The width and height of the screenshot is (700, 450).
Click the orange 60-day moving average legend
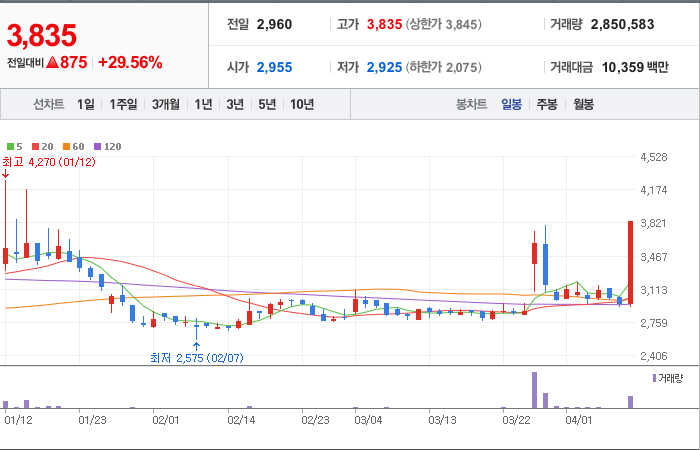(73, 146)
